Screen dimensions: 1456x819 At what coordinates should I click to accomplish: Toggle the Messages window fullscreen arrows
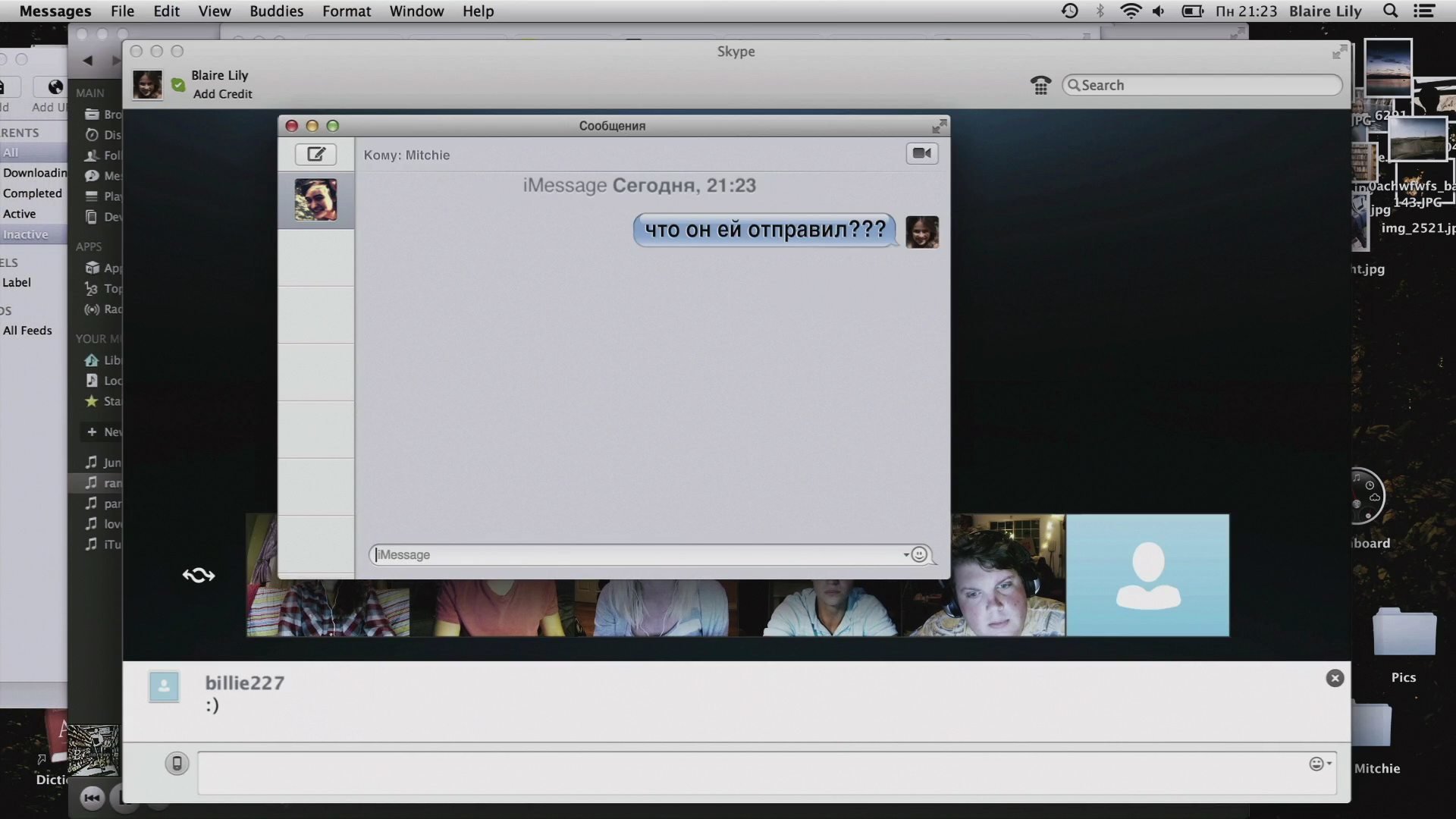pyautogui.click(x=939, y=126)
